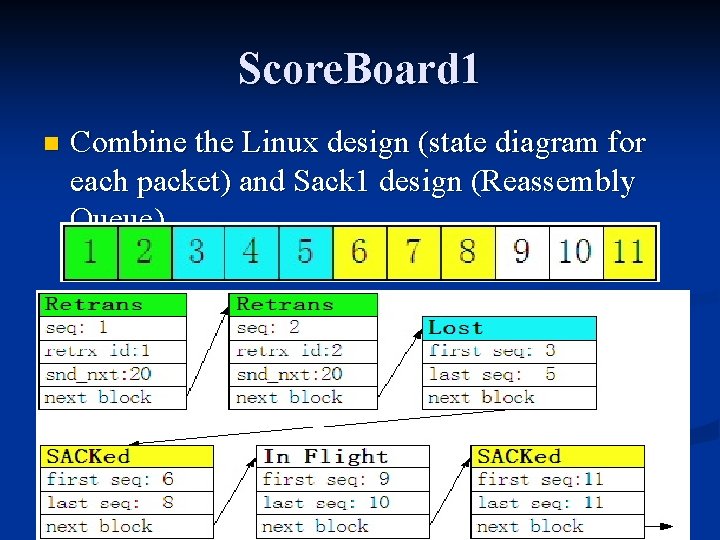The image size is (720, 540).
Task: Click the cyan Lost block header
Action: [509, 328]
